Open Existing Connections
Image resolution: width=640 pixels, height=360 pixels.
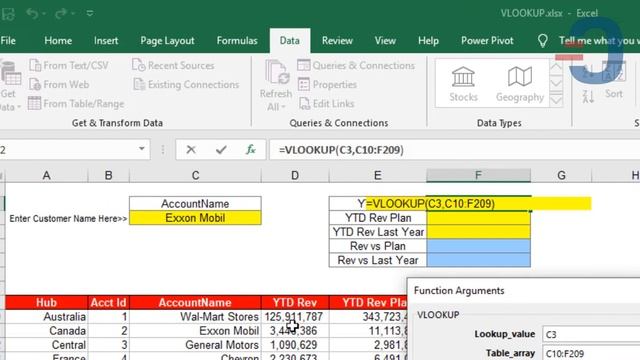[186, 84]
